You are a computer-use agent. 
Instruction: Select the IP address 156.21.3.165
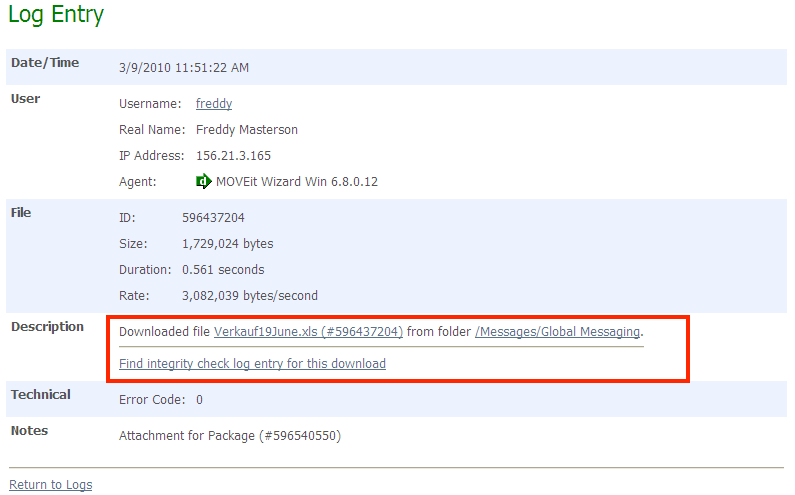point(233,156)
